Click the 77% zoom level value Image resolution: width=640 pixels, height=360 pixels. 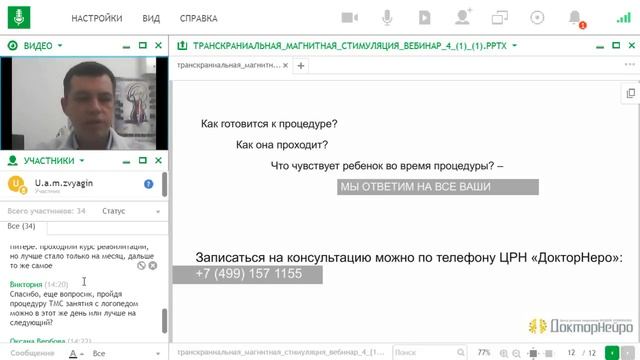coord(484,353)
